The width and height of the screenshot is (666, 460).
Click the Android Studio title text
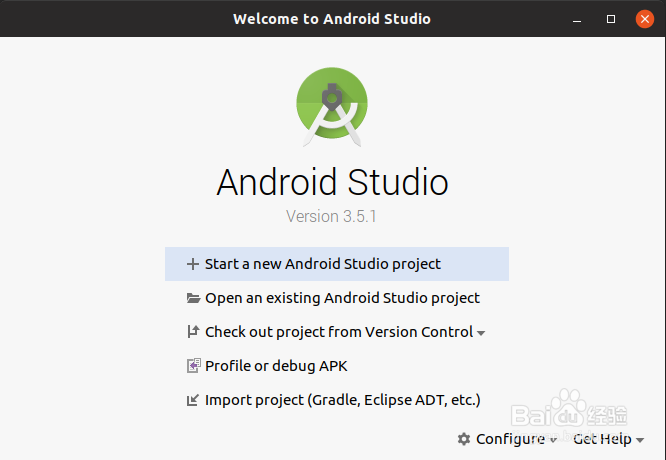[x=332, y=182]
